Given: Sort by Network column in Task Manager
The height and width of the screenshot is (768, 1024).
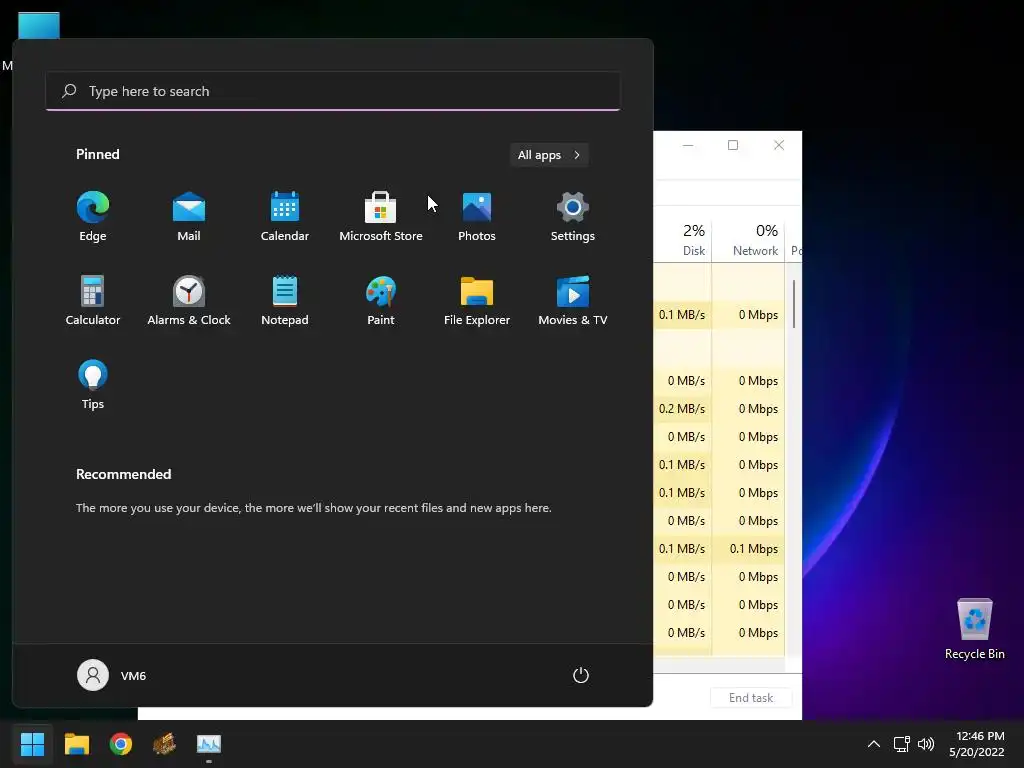Looking at the screenshot, I should point(749,240).
